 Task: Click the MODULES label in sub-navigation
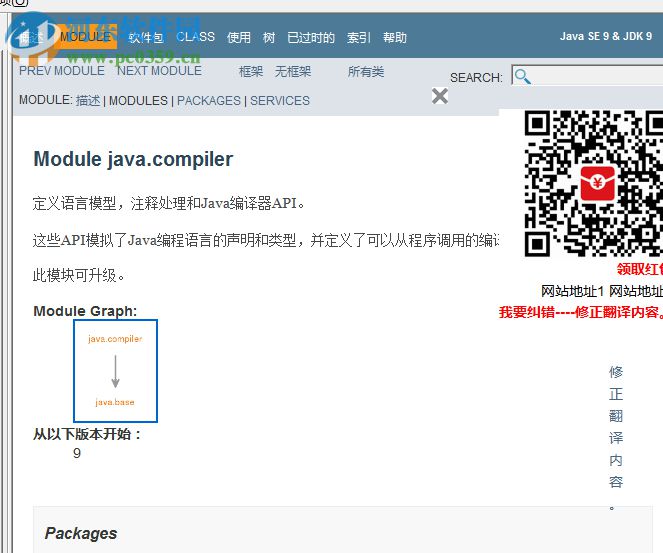(138, 101)
